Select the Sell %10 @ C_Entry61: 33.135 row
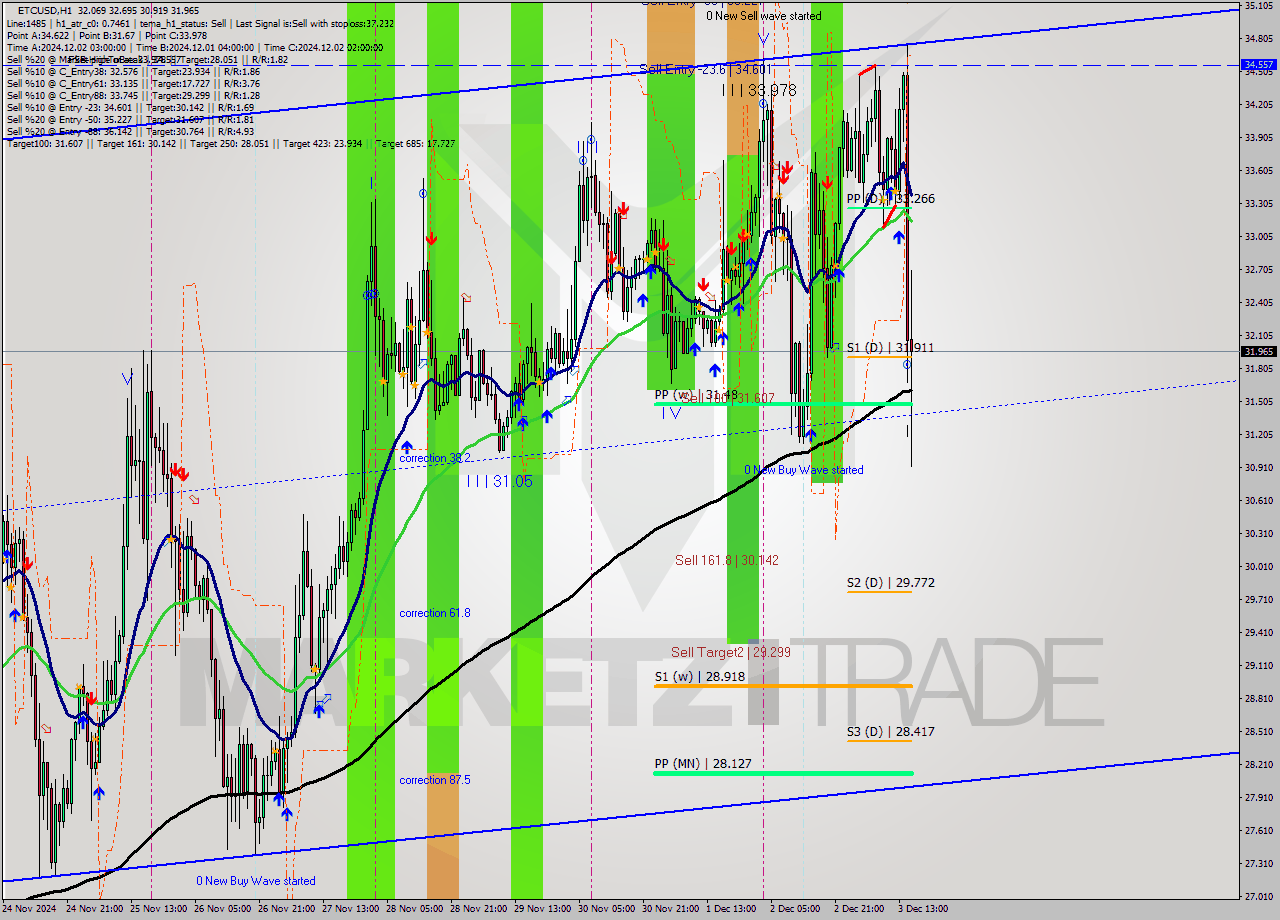 pyautogui.click(x=133, y=83)
